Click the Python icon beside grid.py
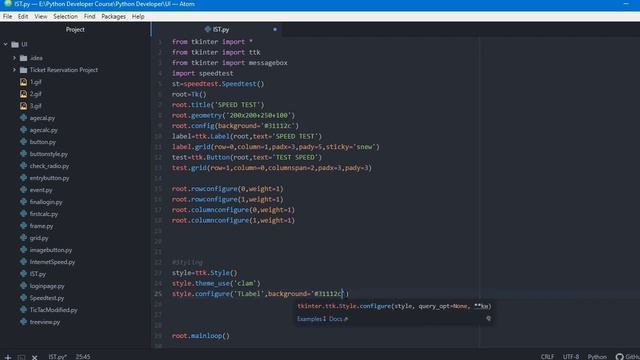The image size is (640, 360). (x=23, y=238)
